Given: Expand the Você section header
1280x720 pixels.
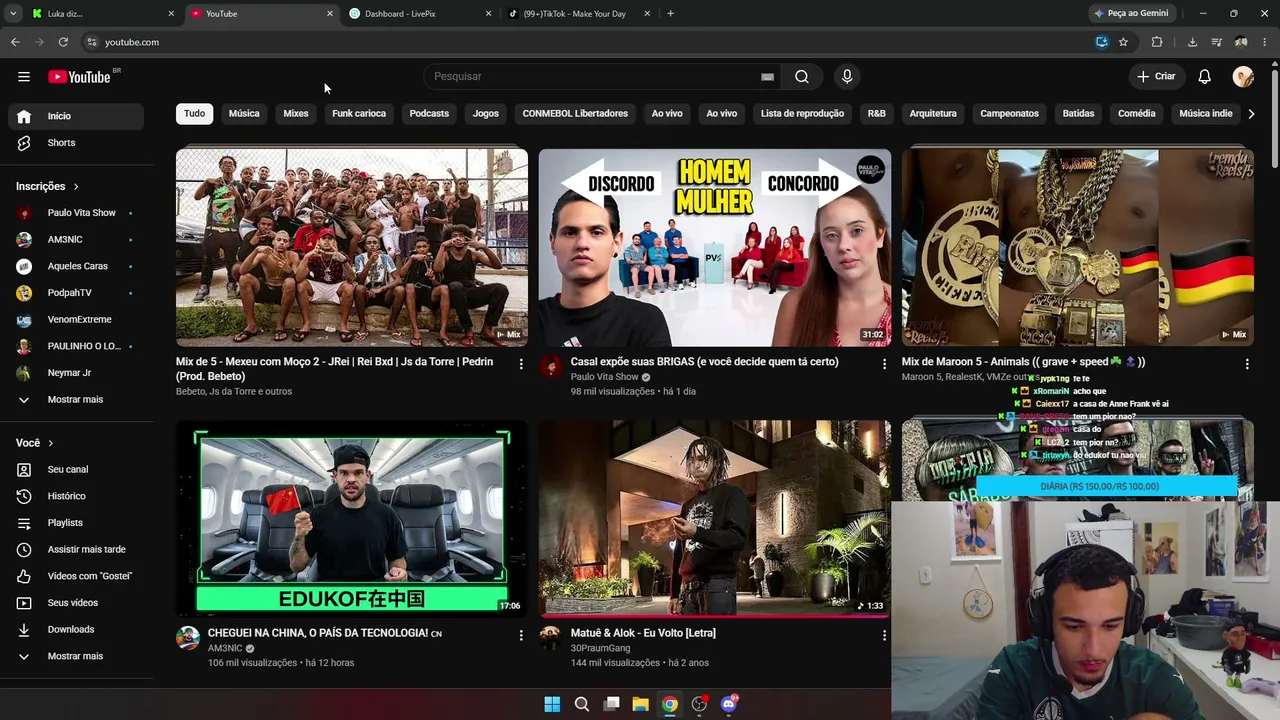Looking at the screenshot, I should coord(35,443).
